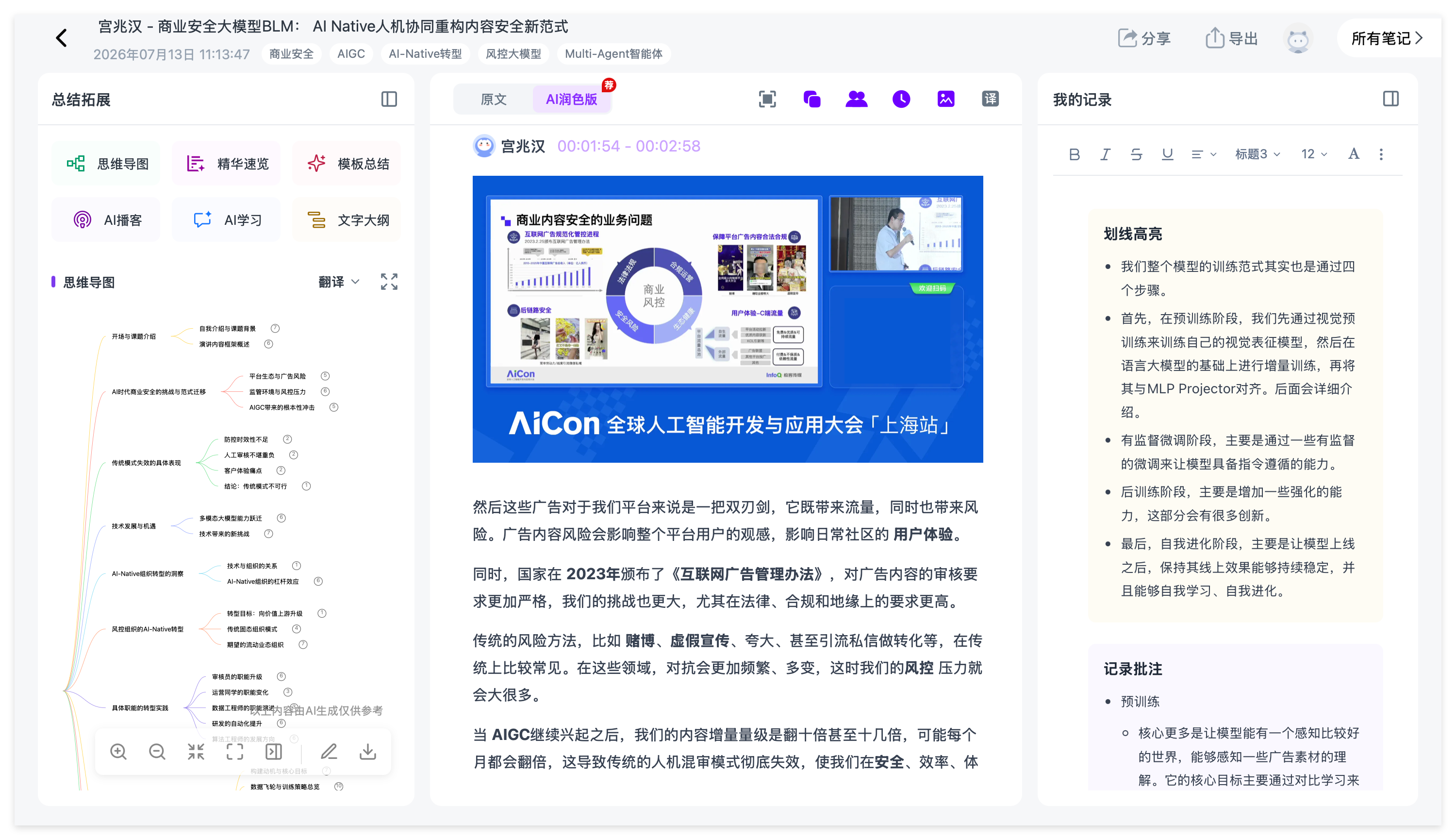
Task: Select mind map node 风控组织的AI-Native转型
Action: pyautogui.click(x=148, y=629)
